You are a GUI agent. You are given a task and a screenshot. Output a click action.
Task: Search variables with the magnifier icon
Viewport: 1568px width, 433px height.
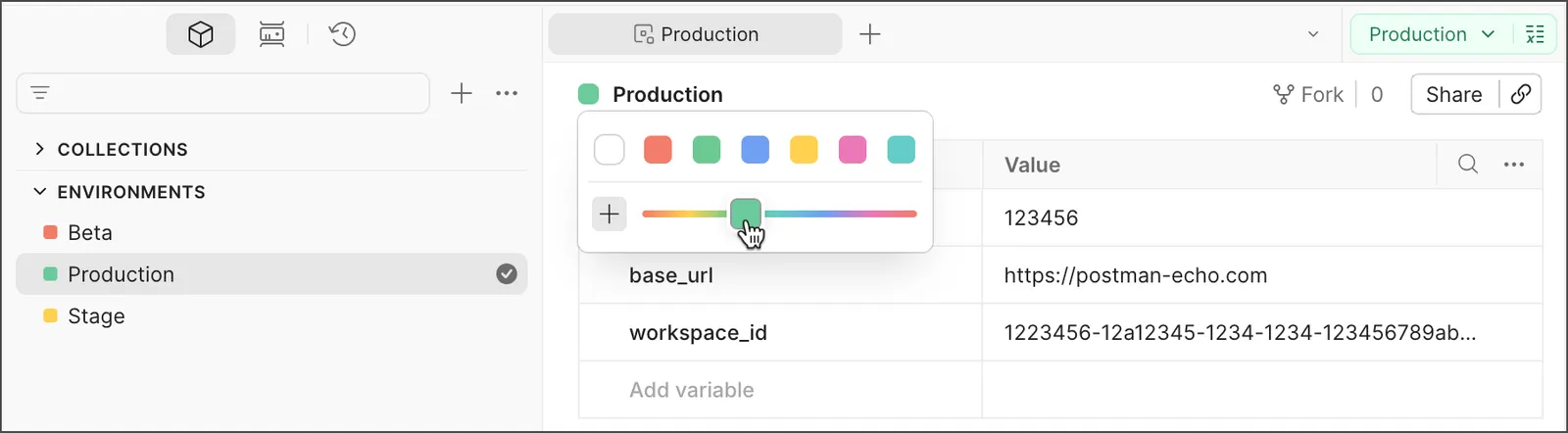click(x=1467, y=165)
